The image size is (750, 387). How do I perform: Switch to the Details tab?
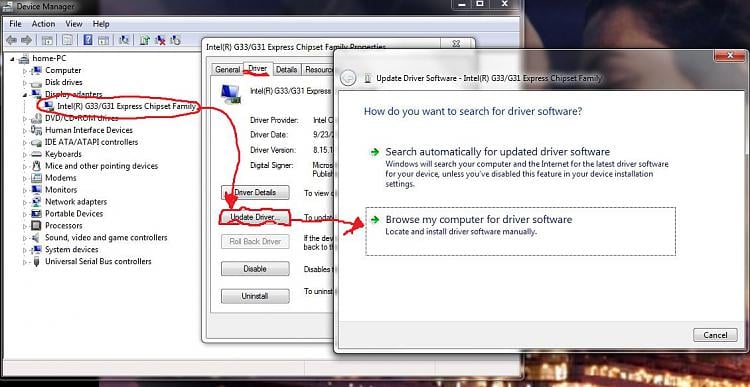(x=287, y=69)
